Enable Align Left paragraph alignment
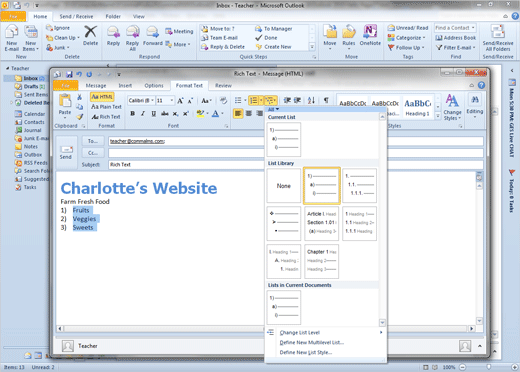This screenshot has width=520, height=372. pos(238,114)
